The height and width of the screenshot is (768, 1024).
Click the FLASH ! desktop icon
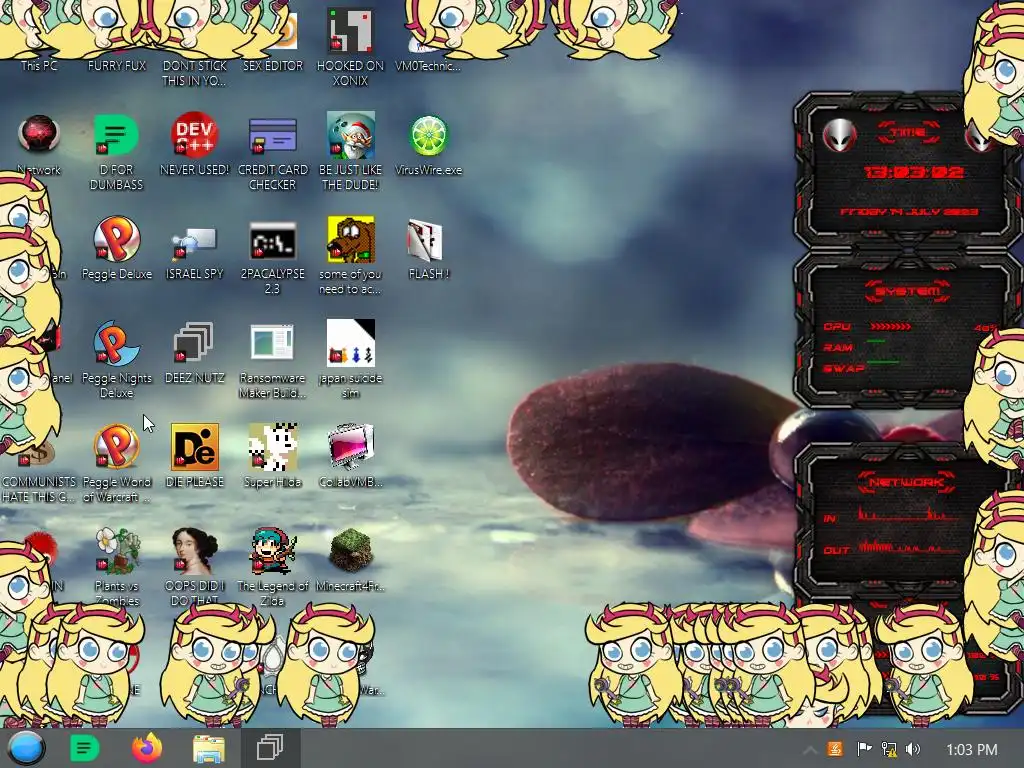[426, 240]
